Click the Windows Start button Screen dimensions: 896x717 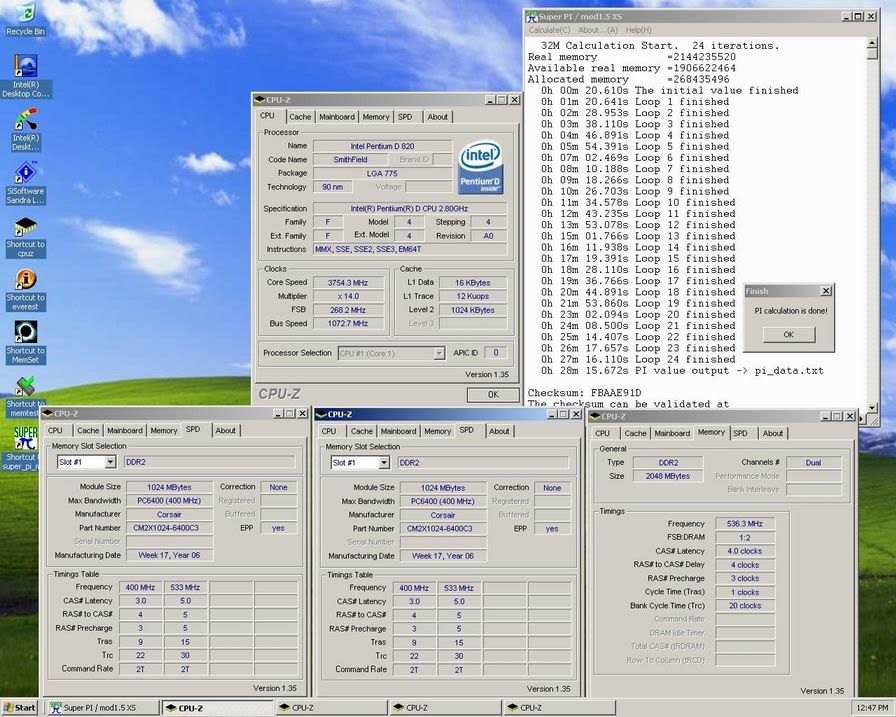19,708
